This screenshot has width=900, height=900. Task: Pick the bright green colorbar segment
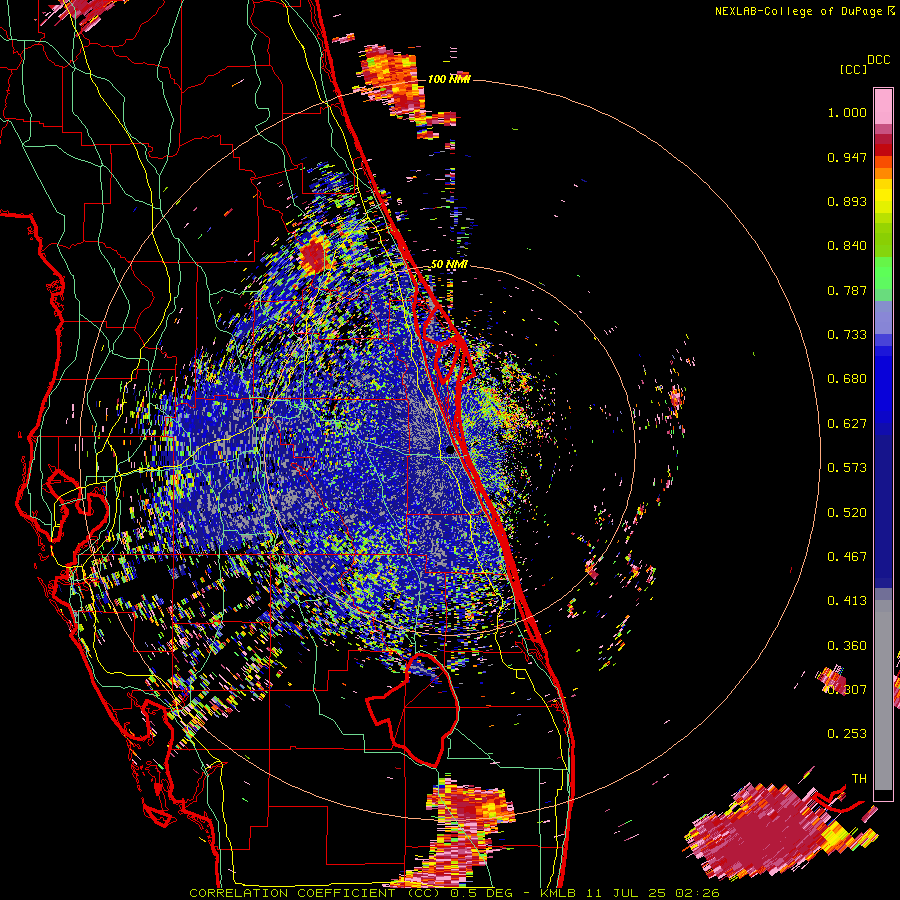(883, 272)
